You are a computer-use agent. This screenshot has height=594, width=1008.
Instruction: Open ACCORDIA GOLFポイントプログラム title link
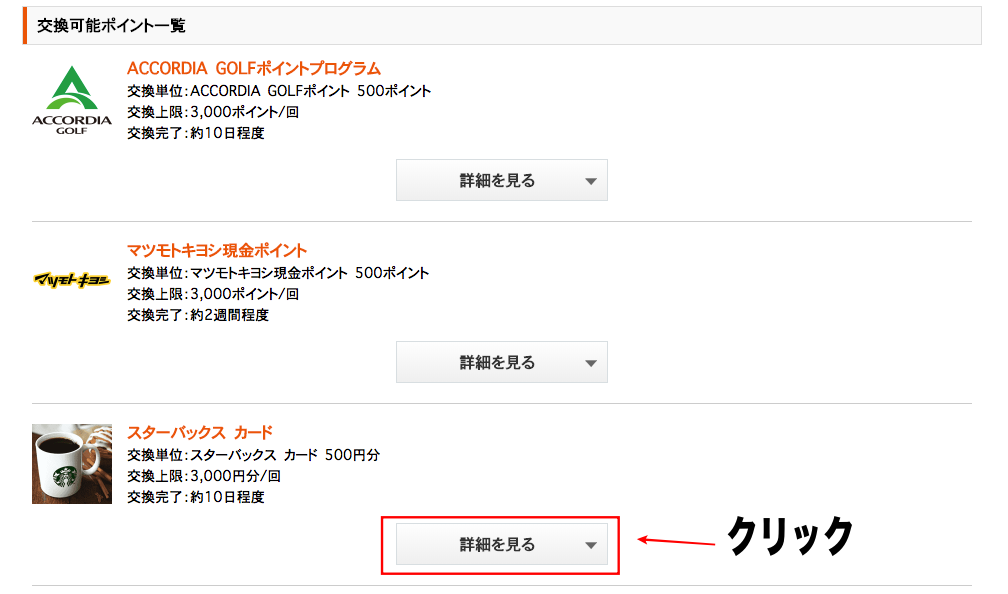(x=254, y=68)
